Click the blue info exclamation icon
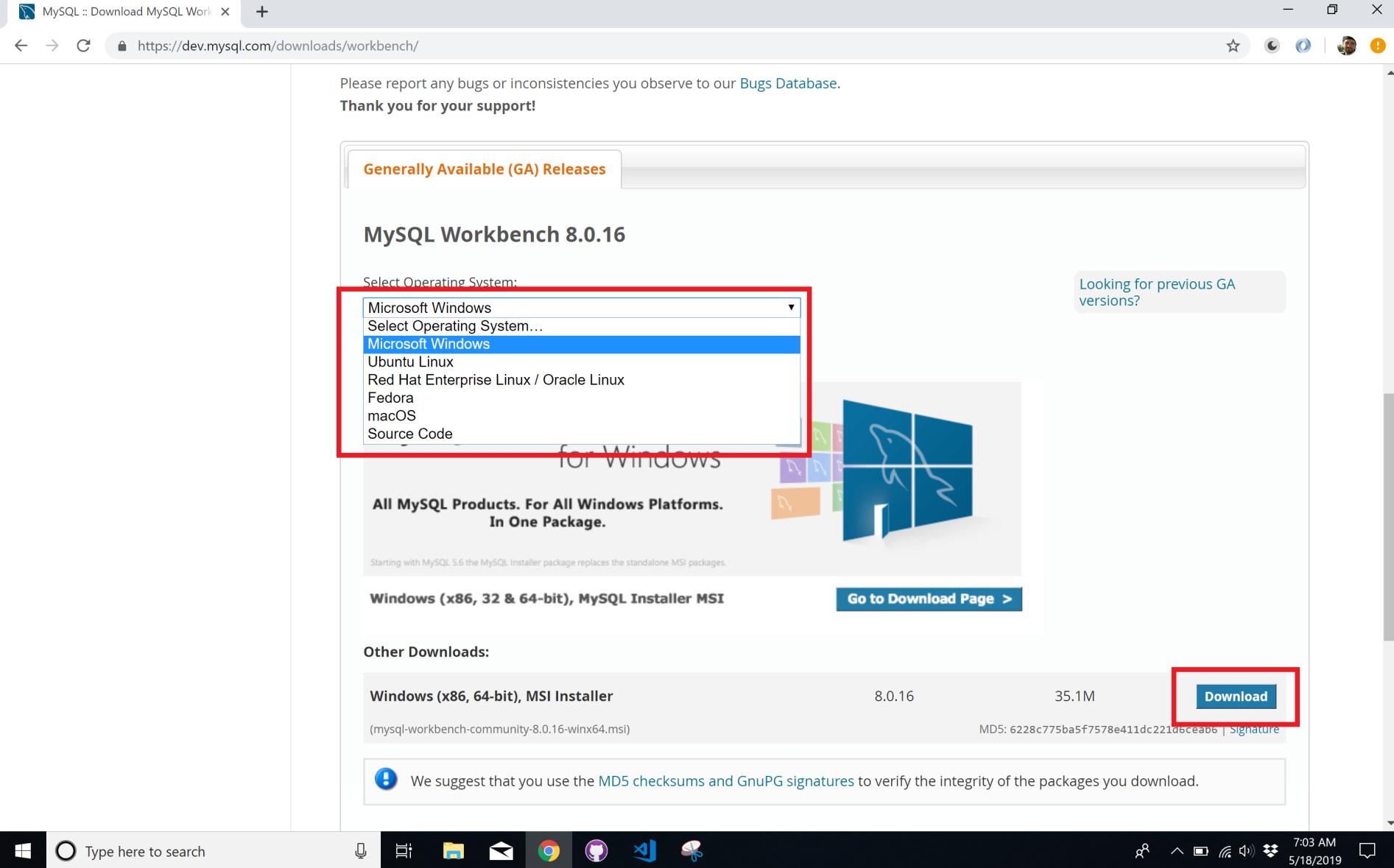1394x868 pixels. point(386,779)
